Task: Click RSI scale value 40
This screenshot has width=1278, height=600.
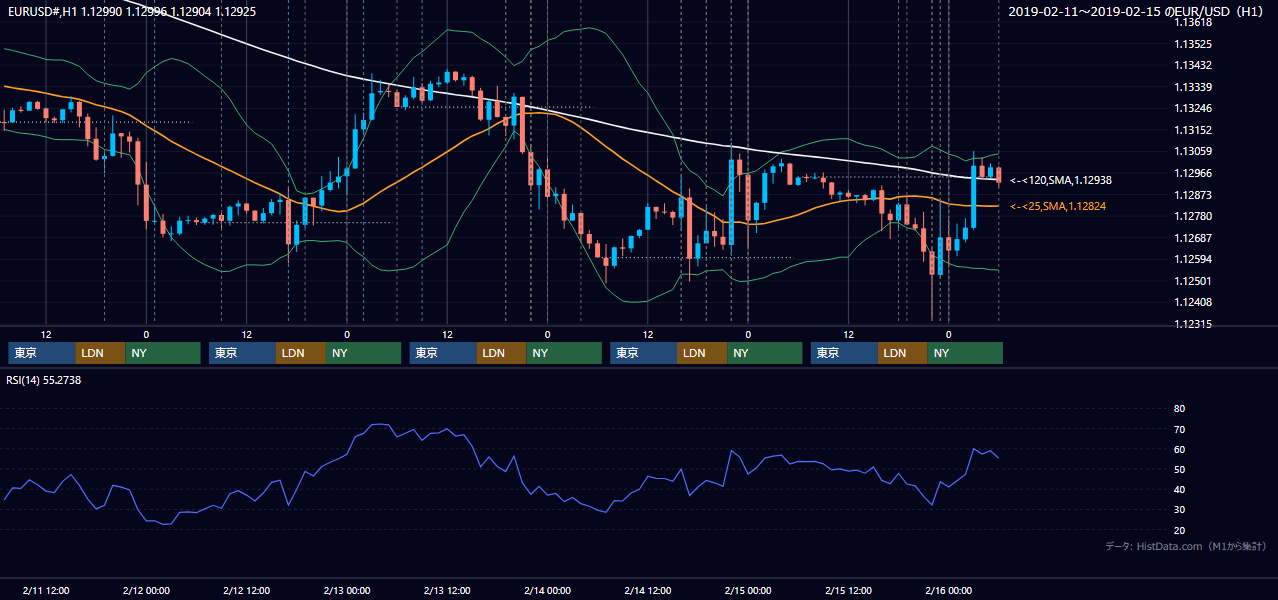Action: [x=1179, y=489]
